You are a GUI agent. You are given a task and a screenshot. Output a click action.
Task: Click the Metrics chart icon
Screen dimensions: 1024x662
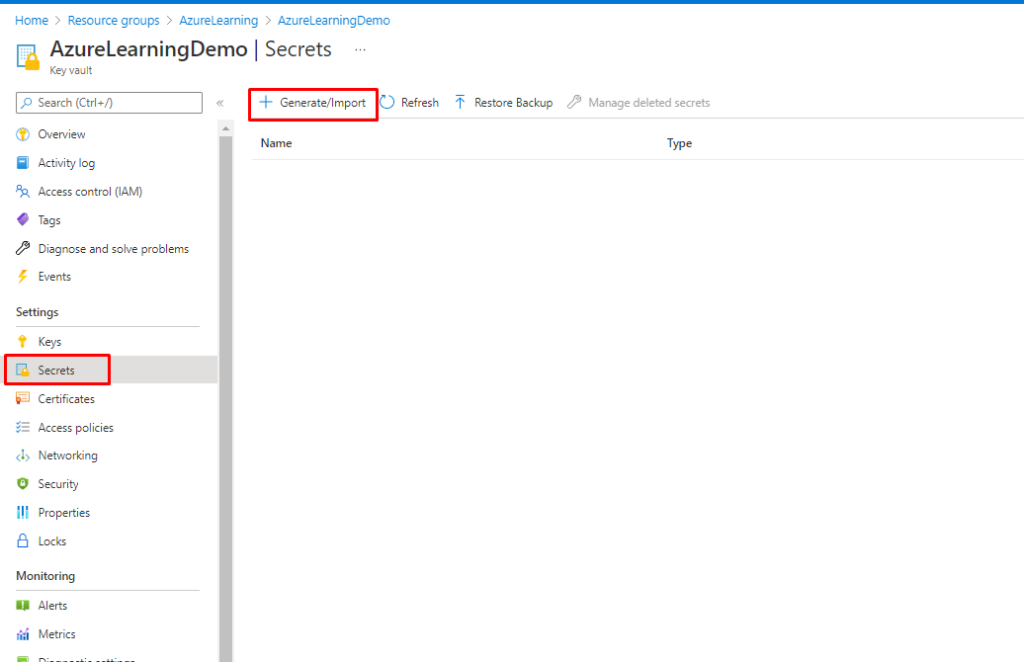(x=23, y=634)
